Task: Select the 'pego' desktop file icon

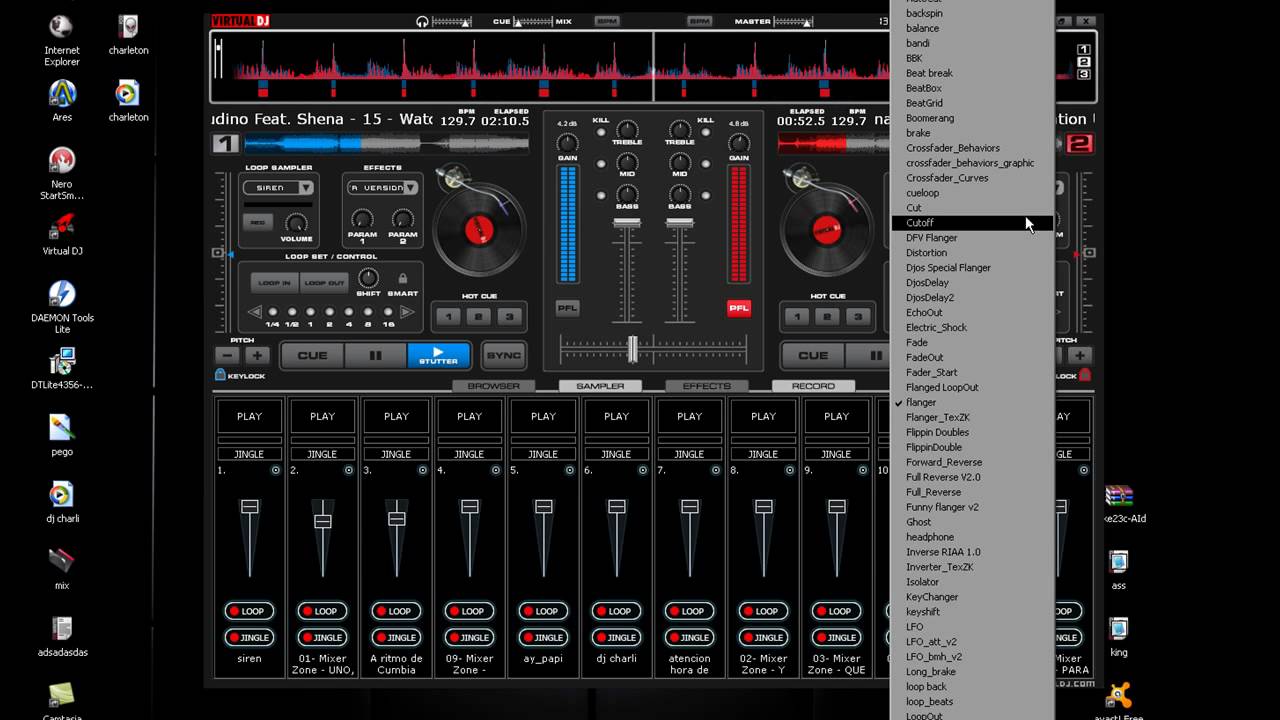Action: pos(62,434)
